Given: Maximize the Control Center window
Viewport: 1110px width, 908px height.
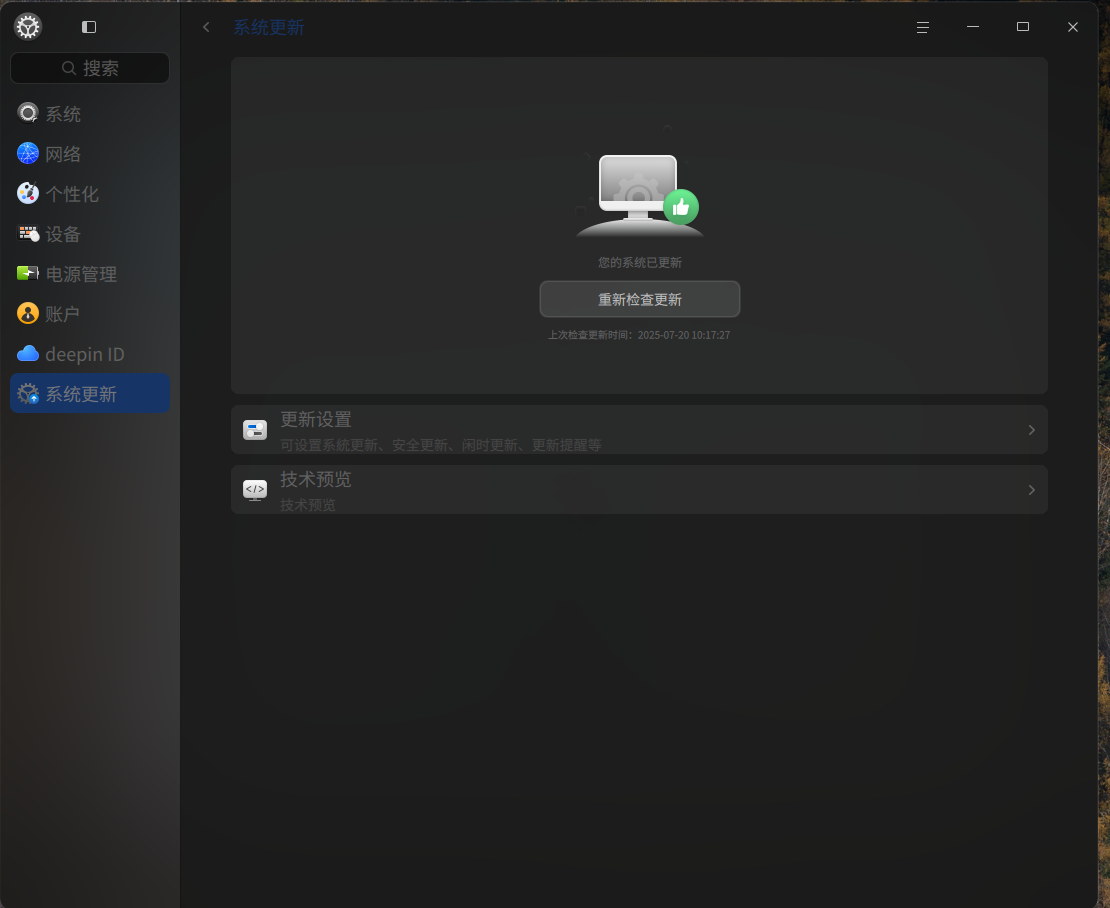Looking at the screenshot, I should click(1023, 27).
